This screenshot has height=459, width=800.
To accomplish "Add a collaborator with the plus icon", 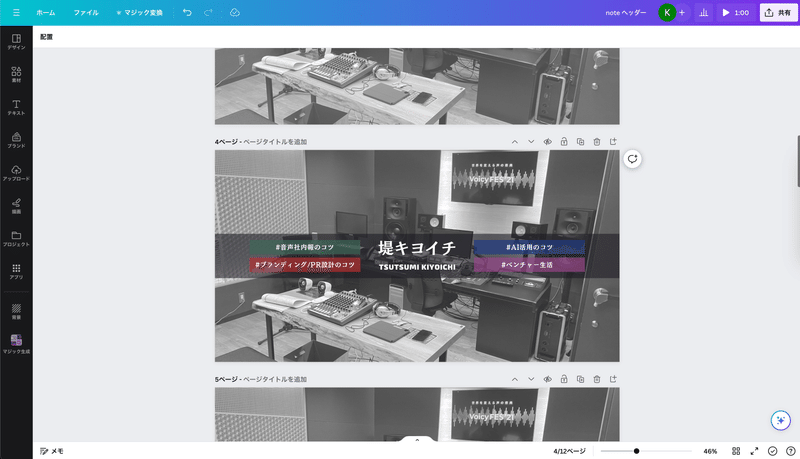I will click(x=682, y=13).
